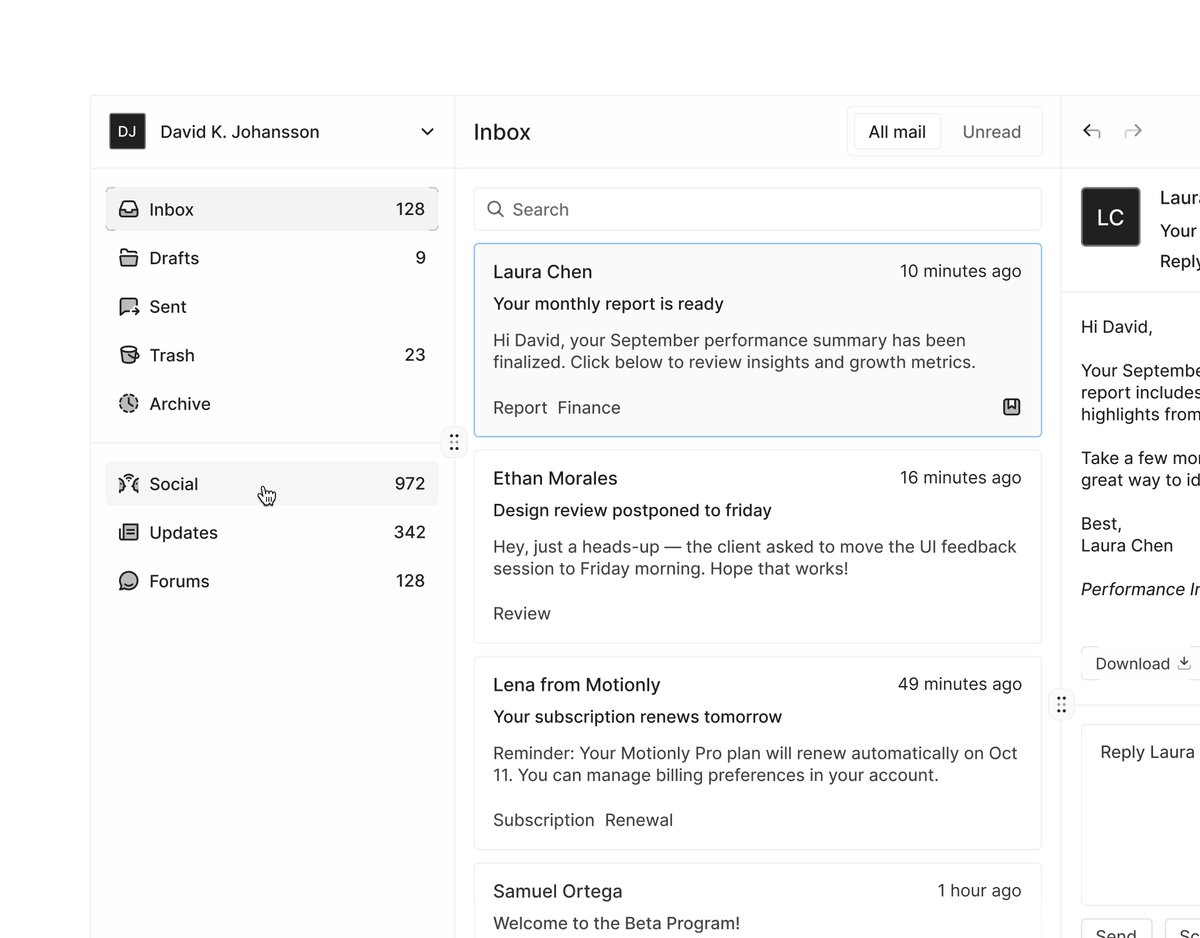Click the Social count 972
This screenshot has height=938, width=1200.
click(x=410, y=484)
